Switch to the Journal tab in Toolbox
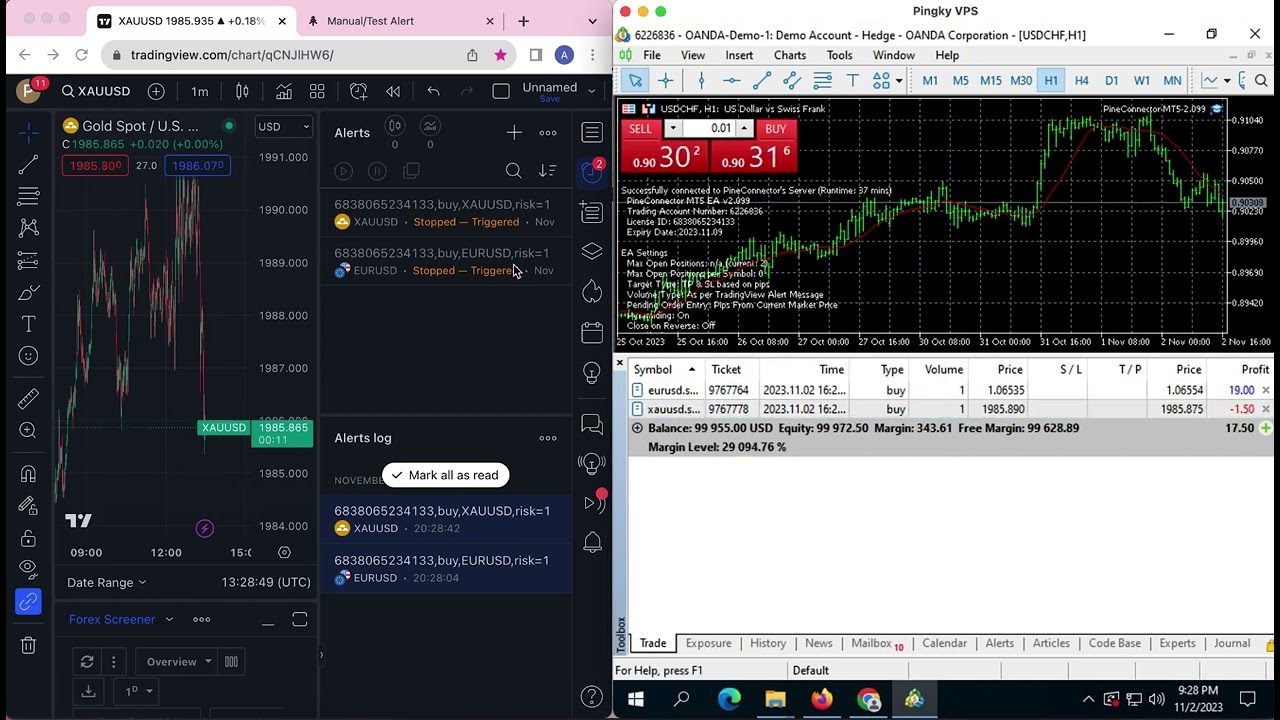This screenshot has width=1280, height=720. click(x=1232, y=643)
